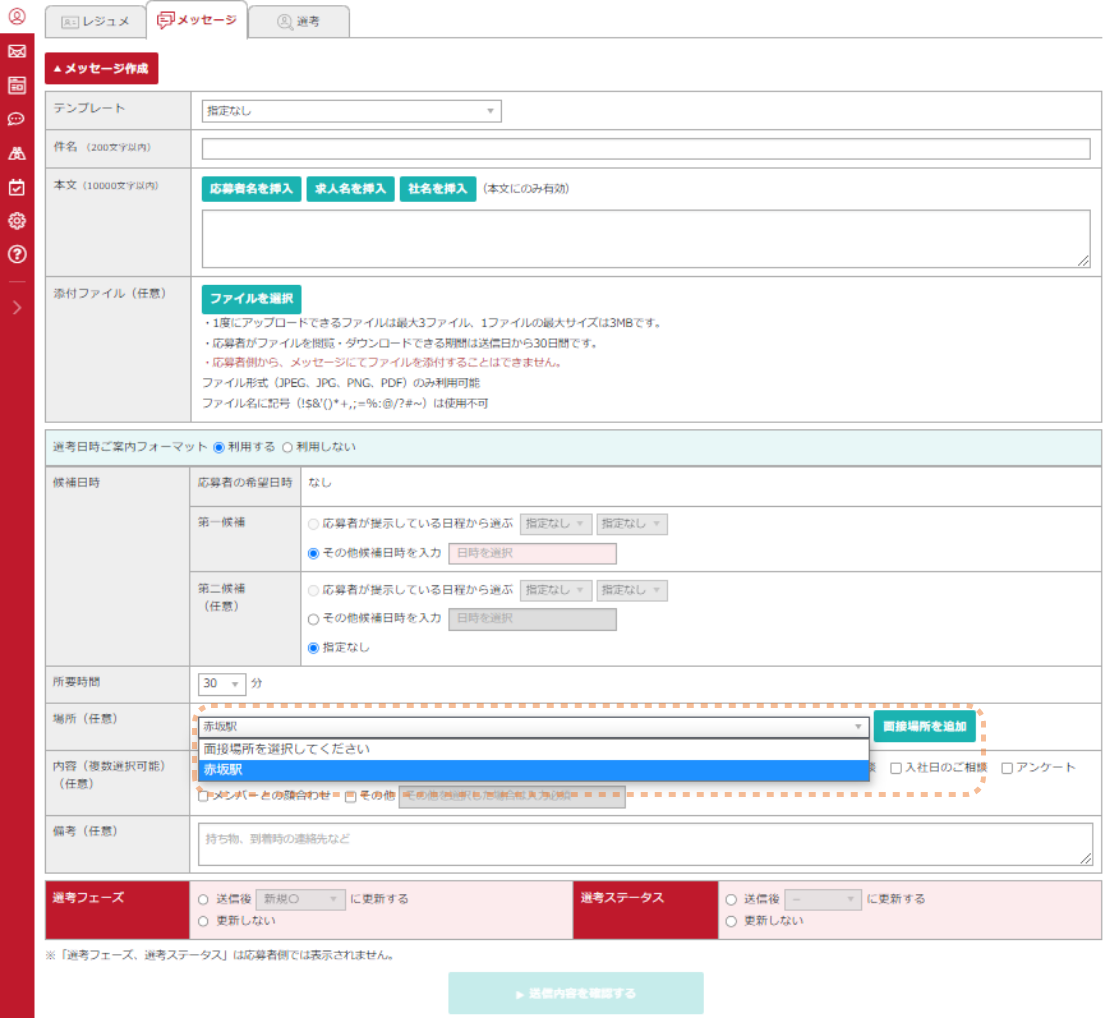Expand the sidebar with the chevron arrow
This screenshot has width=1110, height=1018.
(16, 308)
